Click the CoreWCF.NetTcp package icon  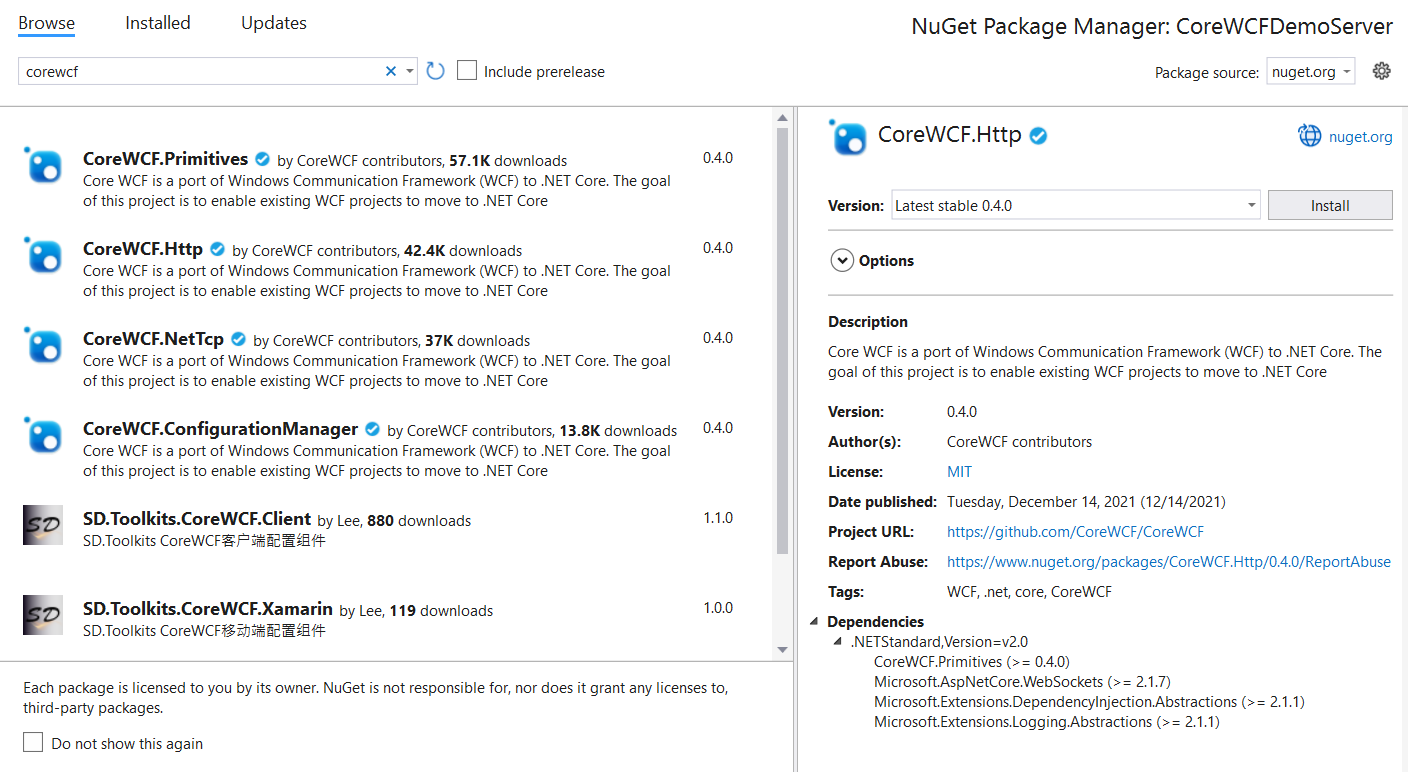click(x=44, y=345)
